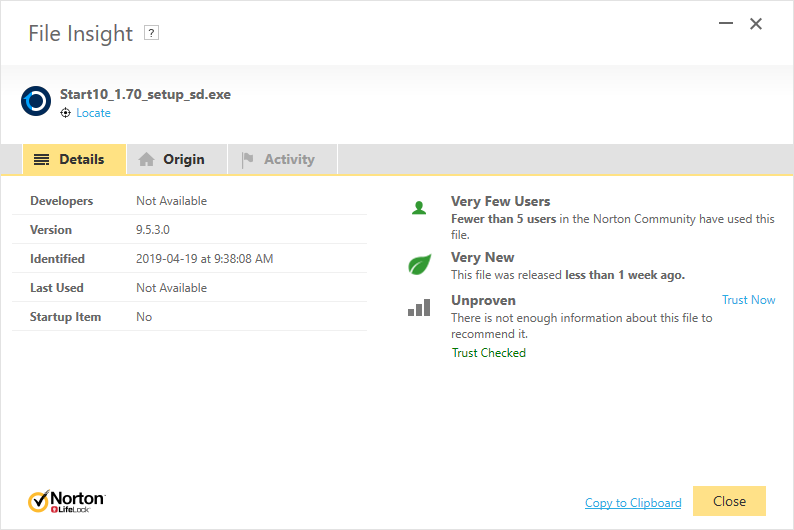Click the Very New heading
Viewport: 794px width, 530px height.
(x=483, y=258)
